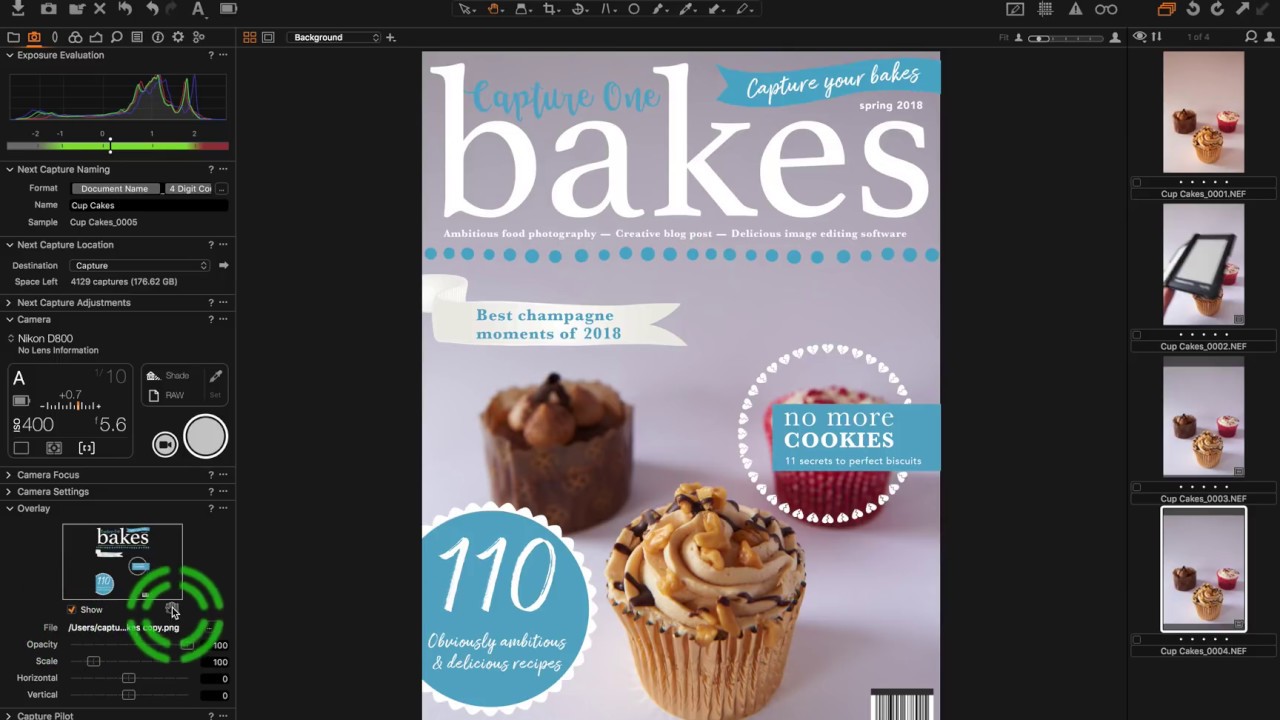The width and height of the screenshot is (1280, 720).
Task: Select the Cup Cakes_0001.NEF thumbnail
Action: pos(1204,112)
